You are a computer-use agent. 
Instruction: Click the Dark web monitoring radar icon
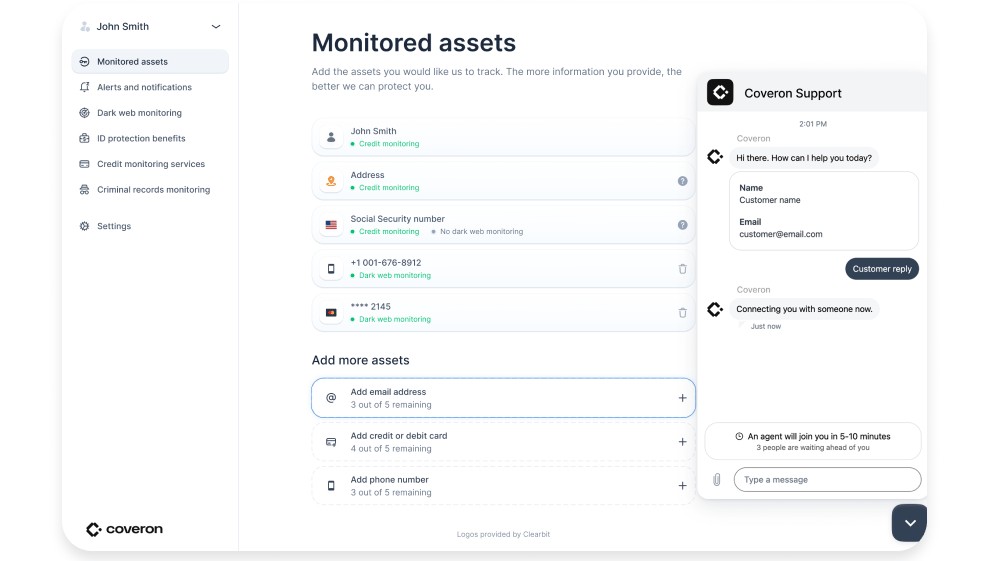pos(84,113)
